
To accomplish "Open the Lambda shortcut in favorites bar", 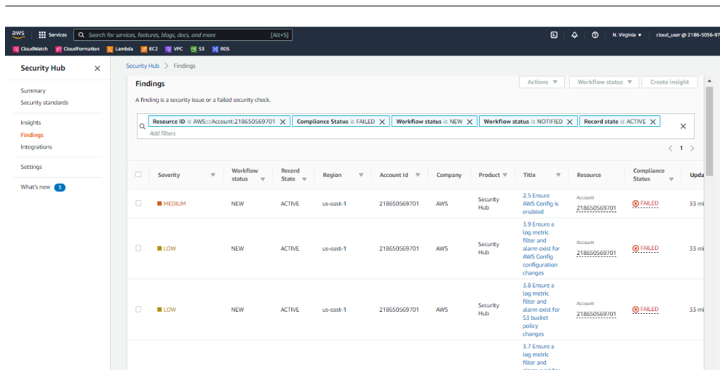I will click(120, 49).
